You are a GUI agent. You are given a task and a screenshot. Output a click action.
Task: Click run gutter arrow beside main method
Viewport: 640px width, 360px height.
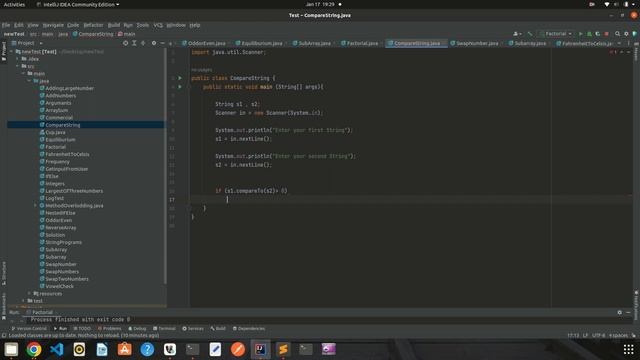click(x=180, y=87)
